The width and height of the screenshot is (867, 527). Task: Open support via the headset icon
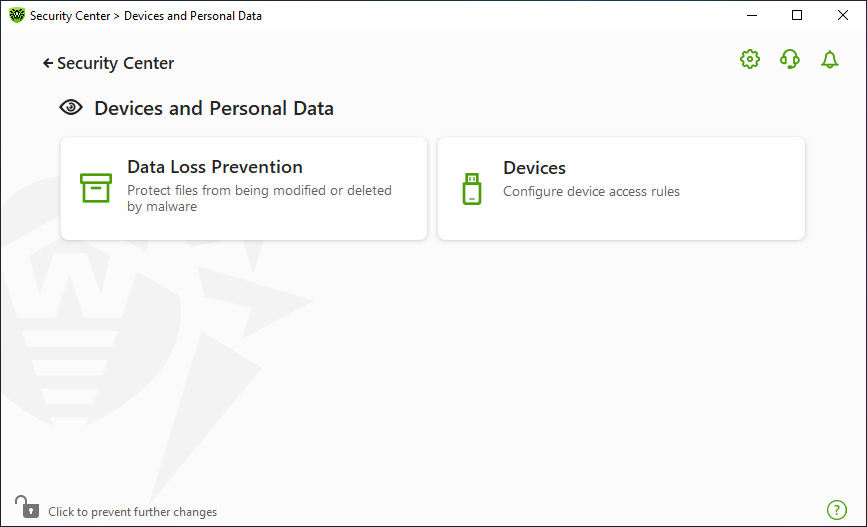coord(790,59)
